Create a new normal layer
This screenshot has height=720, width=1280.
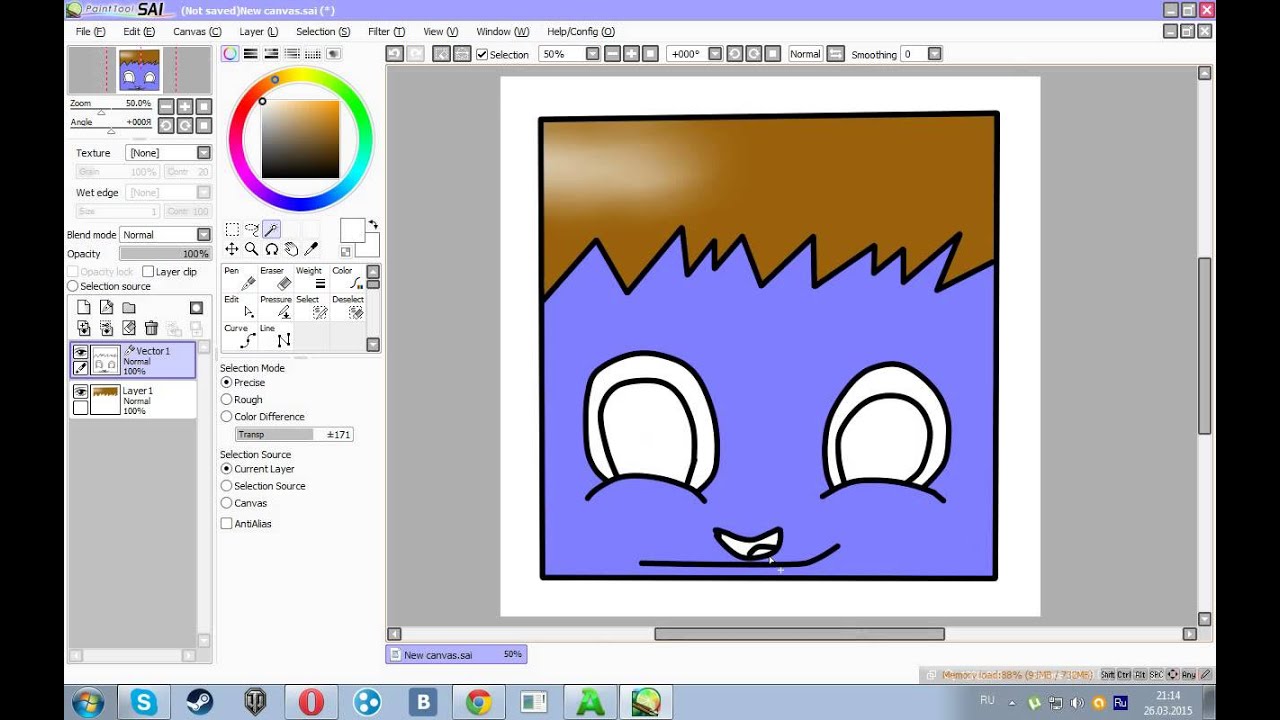pyautogui.click(x=84, y=308)
